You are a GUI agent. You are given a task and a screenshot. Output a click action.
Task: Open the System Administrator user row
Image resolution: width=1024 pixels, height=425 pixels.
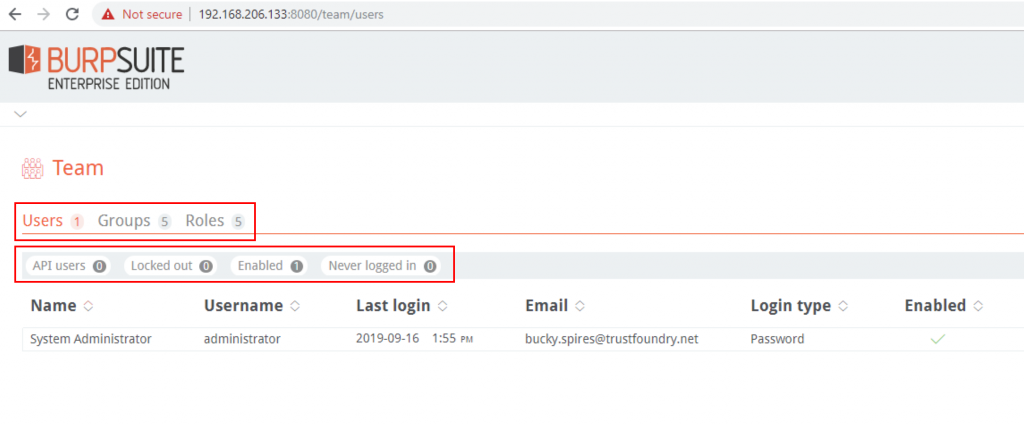(91, 339)
